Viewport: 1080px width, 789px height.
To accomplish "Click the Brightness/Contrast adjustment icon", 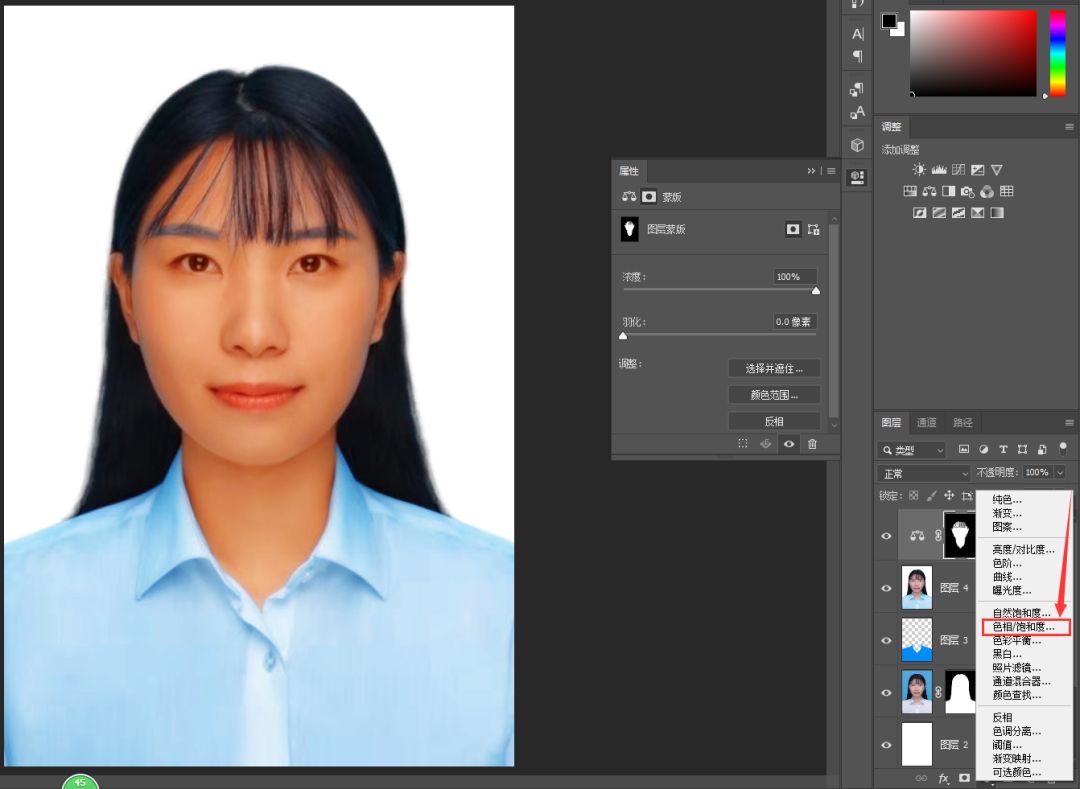I will coord(919,170).
